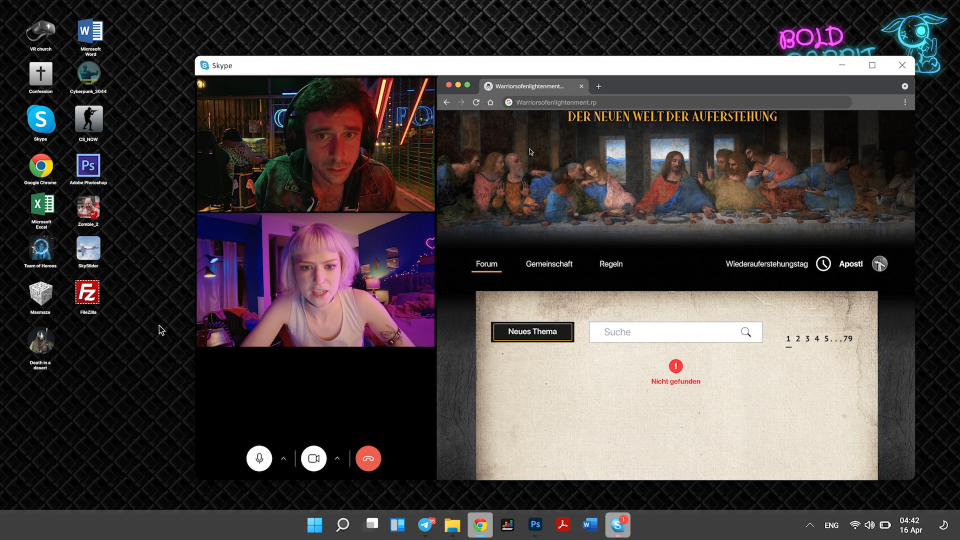Image resolution: width=960 pixels, height=540 pixels.
Task: Click the profile icon at the top right of the browser tab bar
Action: click(x=905, y=86)
